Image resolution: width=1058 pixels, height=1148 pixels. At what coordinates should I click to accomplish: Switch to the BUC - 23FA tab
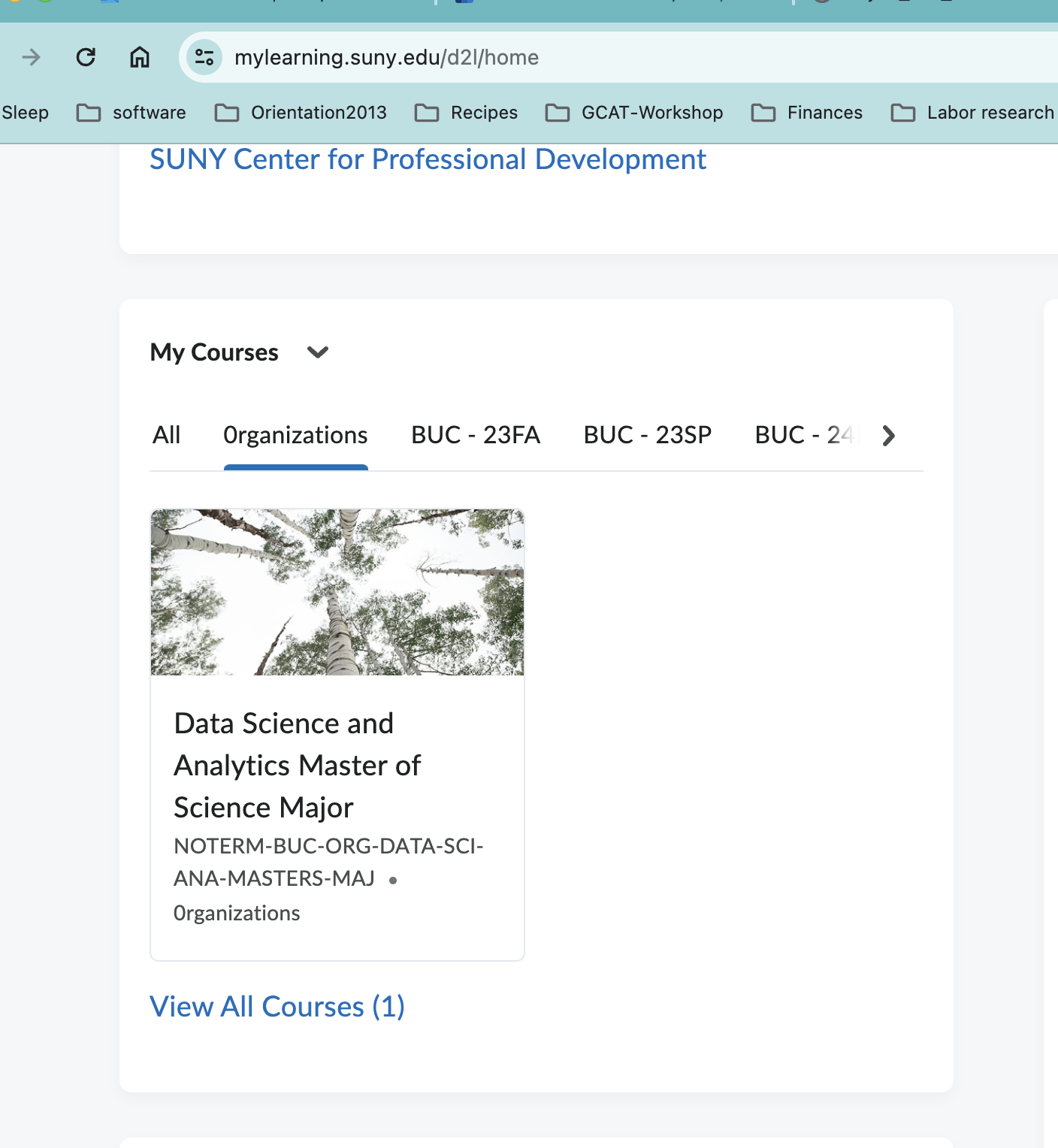(476, 435)
